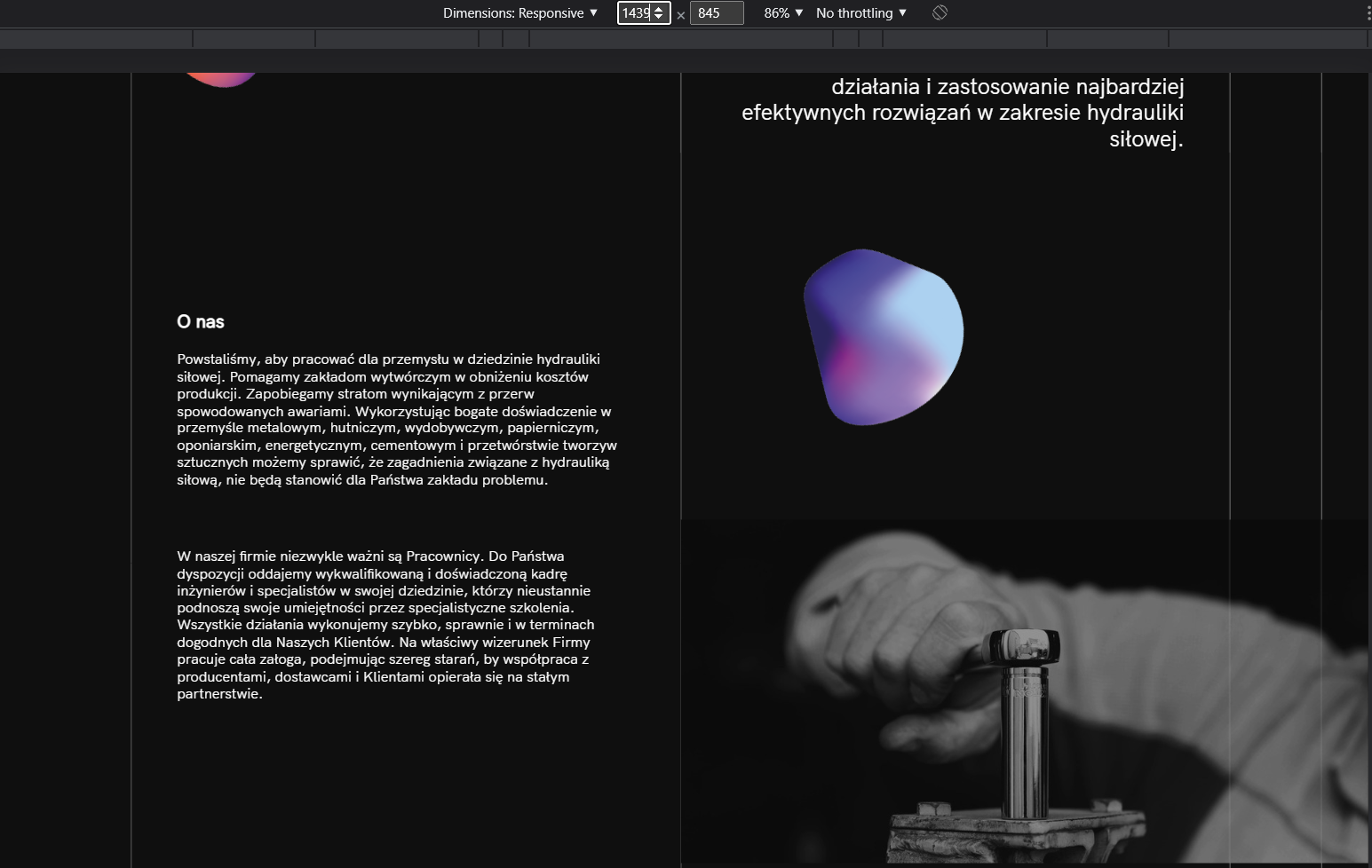Click the "O nas" heading

pos(201,322)
